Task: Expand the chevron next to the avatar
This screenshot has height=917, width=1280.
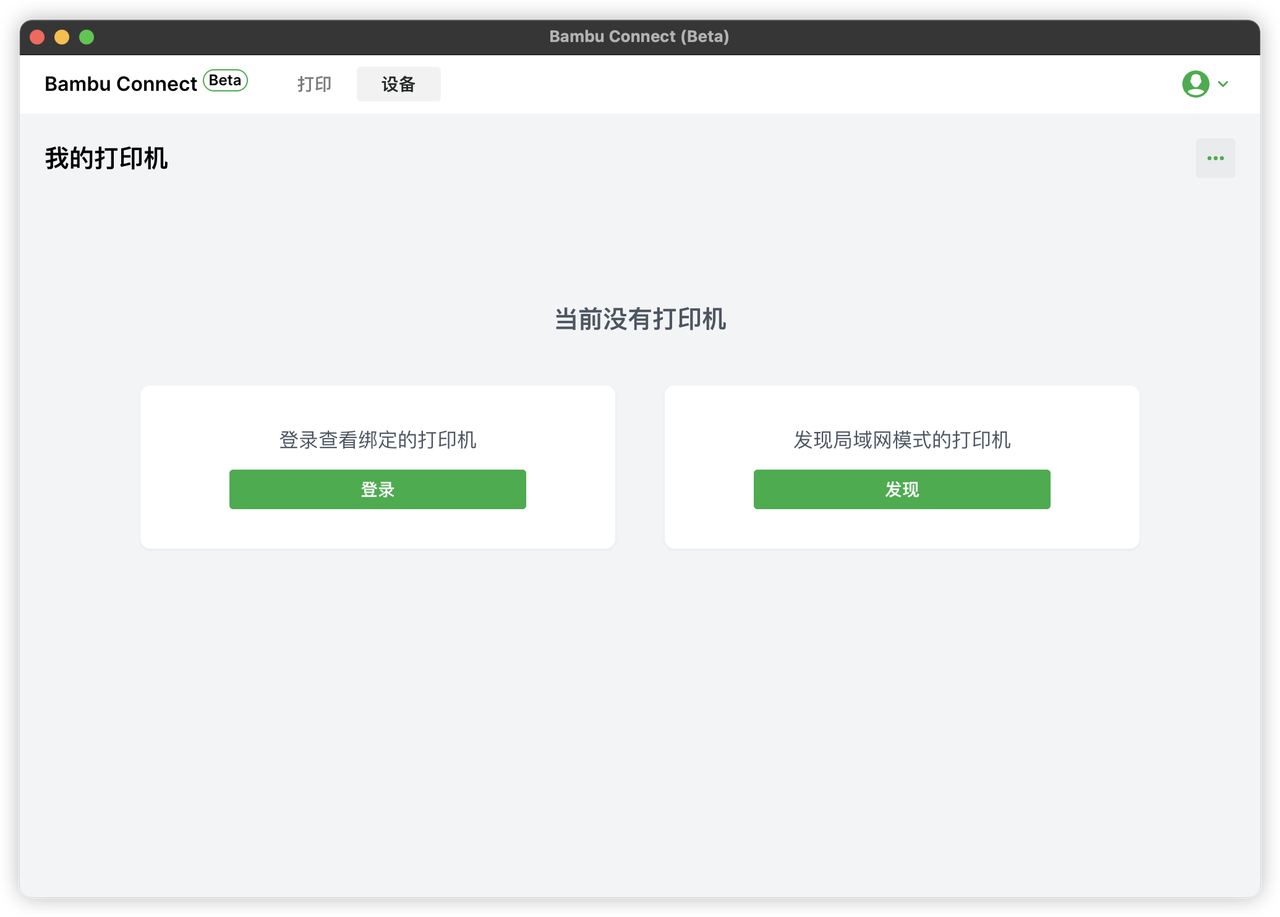Action: (x=1223, y=84)
